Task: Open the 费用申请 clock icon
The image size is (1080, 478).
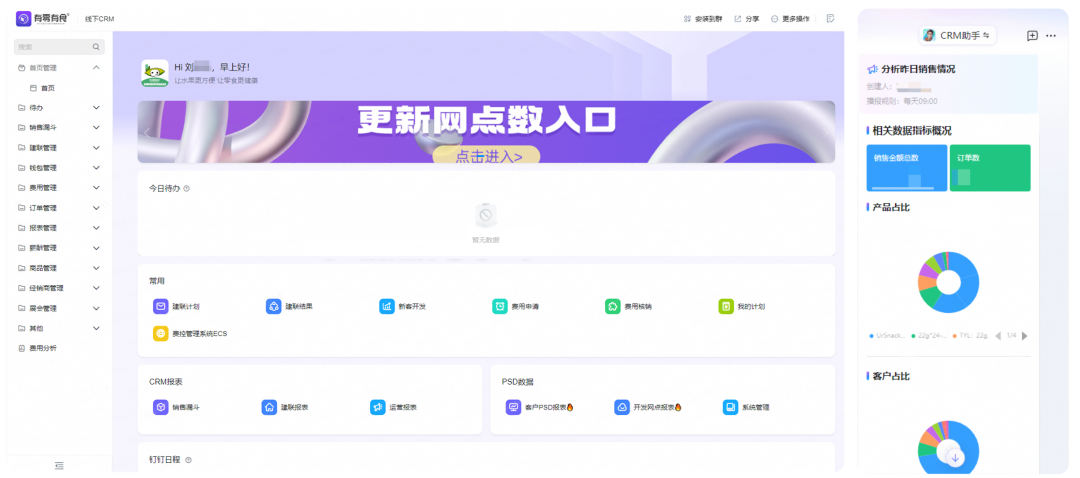Action: click(499, 306)
